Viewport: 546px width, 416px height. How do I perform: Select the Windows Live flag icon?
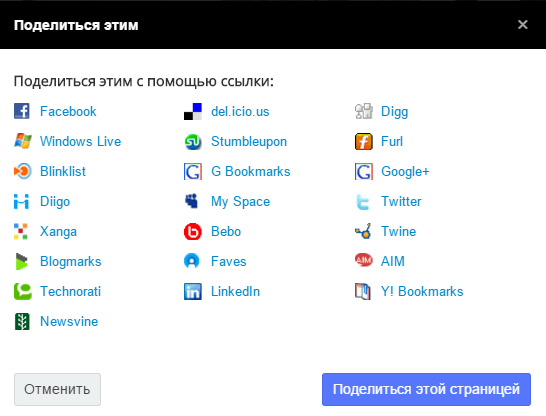pyautogui.click(x=22, y=141)
